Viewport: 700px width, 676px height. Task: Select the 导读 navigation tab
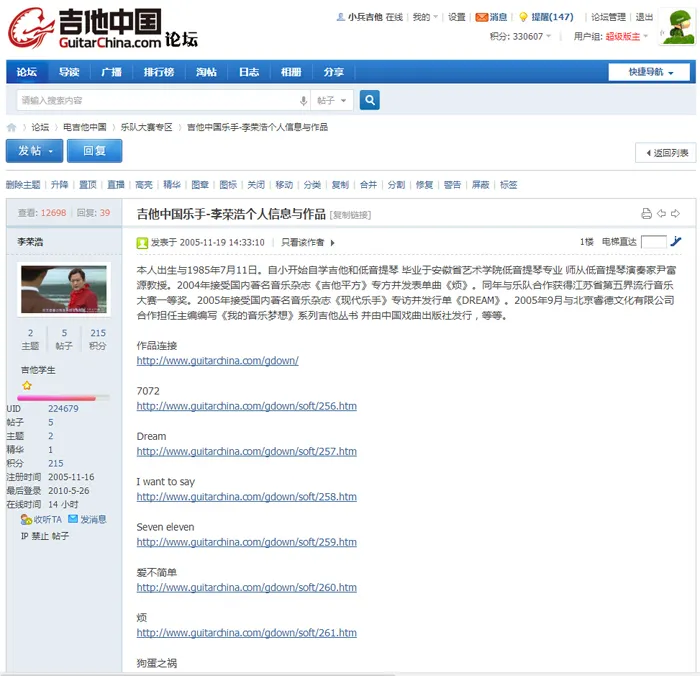click(69, 72)
